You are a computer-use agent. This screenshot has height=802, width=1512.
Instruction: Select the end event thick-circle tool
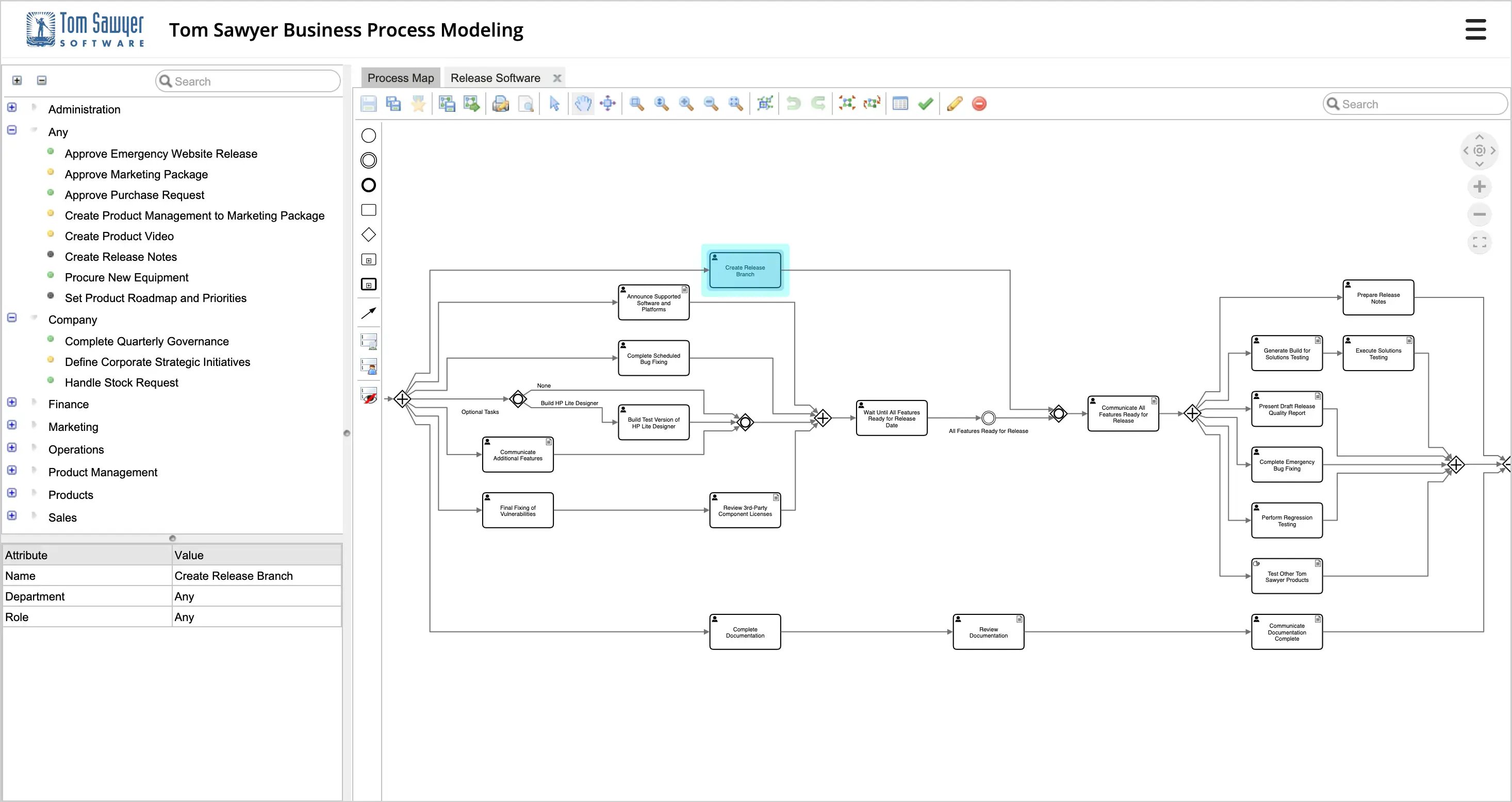point(369,186)
